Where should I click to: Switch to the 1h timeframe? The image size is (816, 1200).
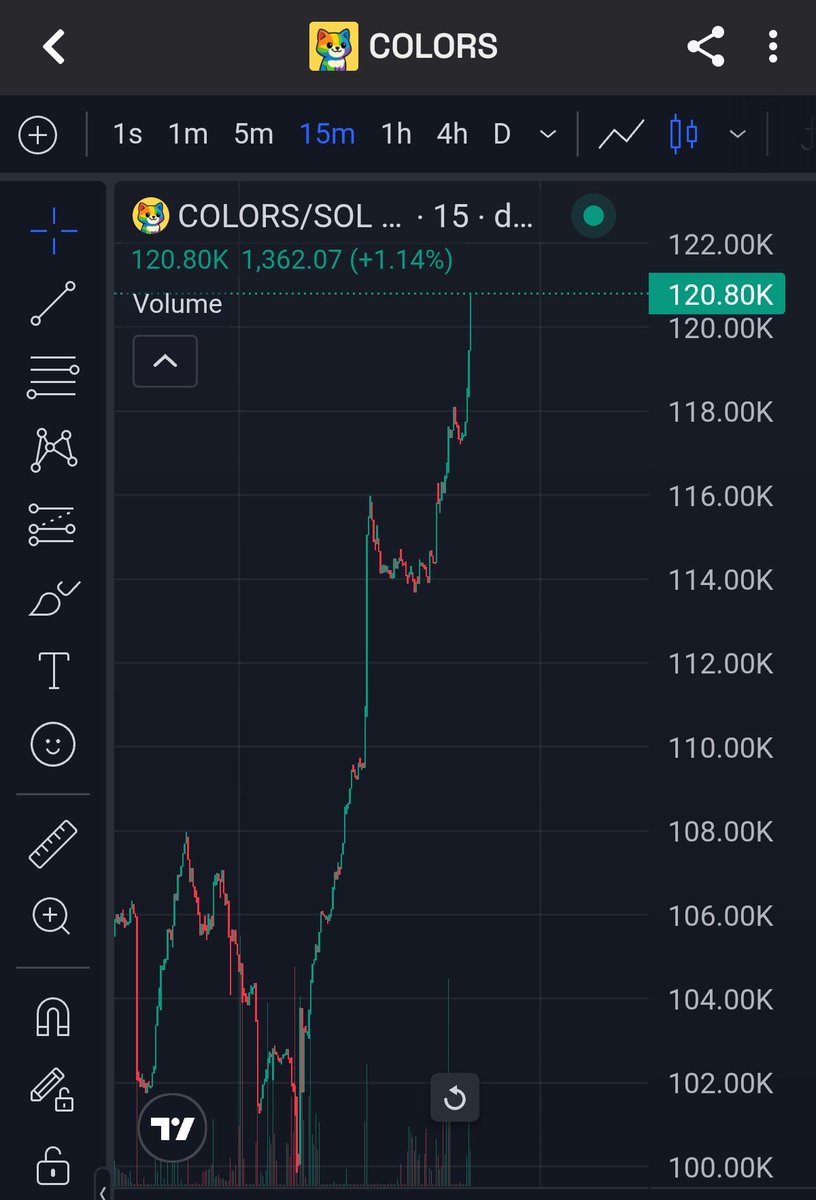tap(396, 134)
